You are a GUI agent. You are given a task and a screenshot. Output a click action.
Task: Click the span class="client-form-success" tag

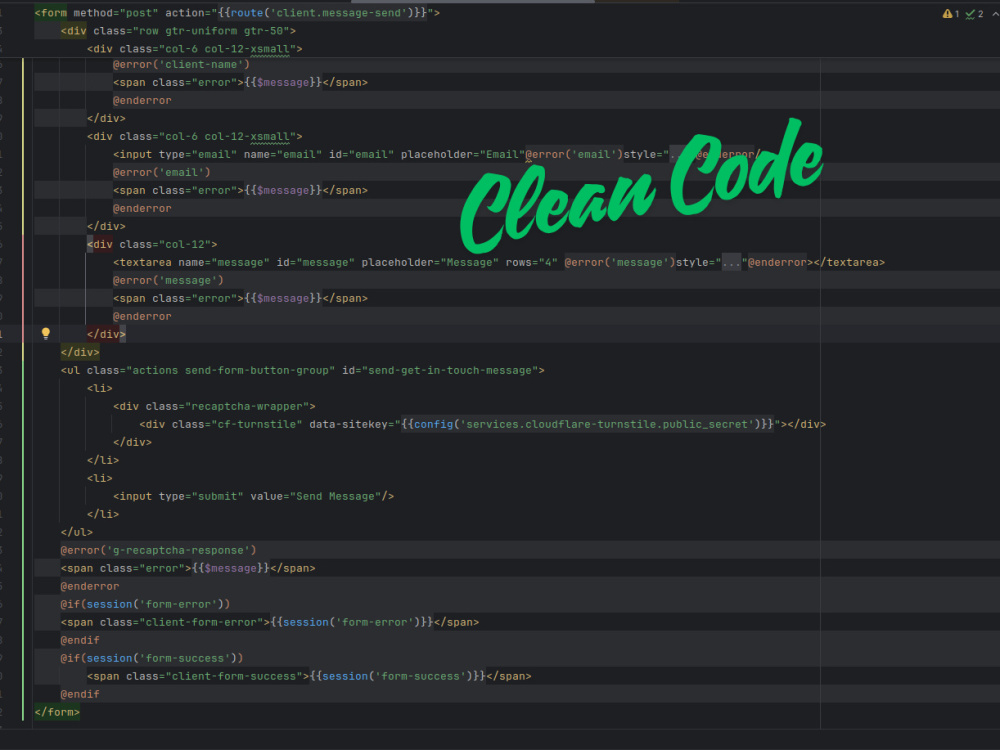point(198,676)
